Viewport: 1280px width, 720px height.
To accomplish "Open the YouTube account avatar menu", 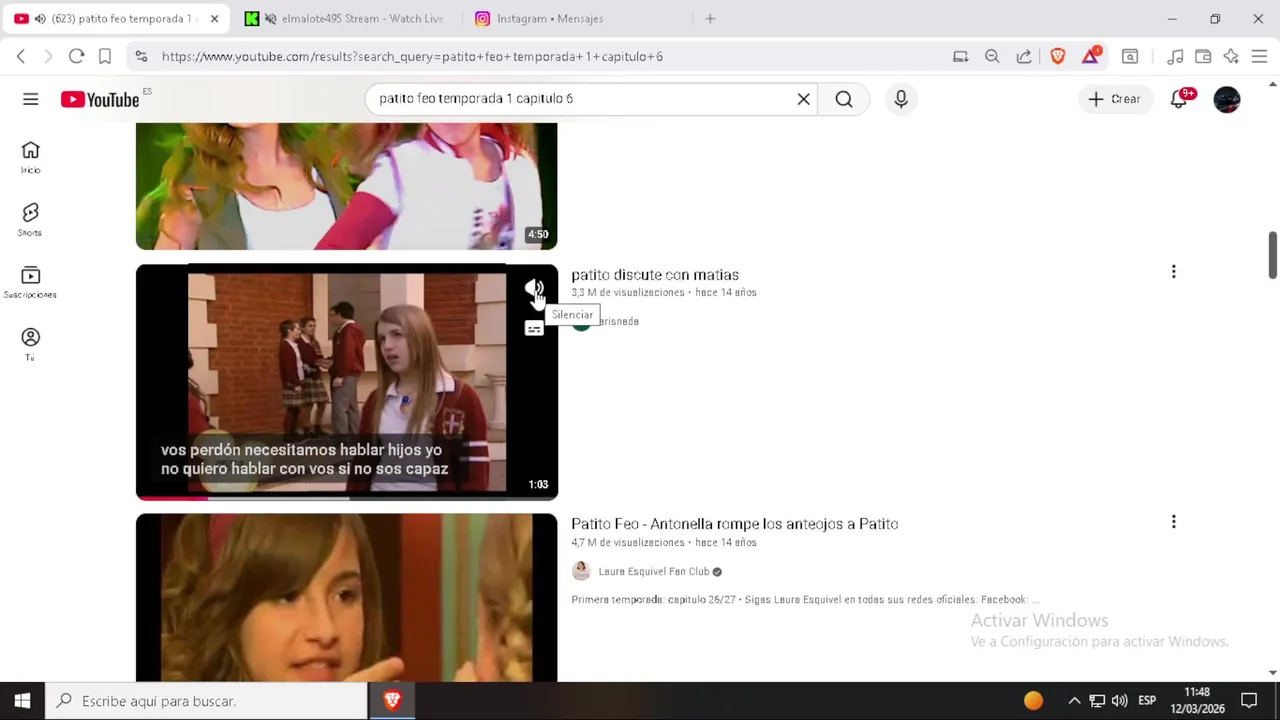I will tap(1227, 99).
